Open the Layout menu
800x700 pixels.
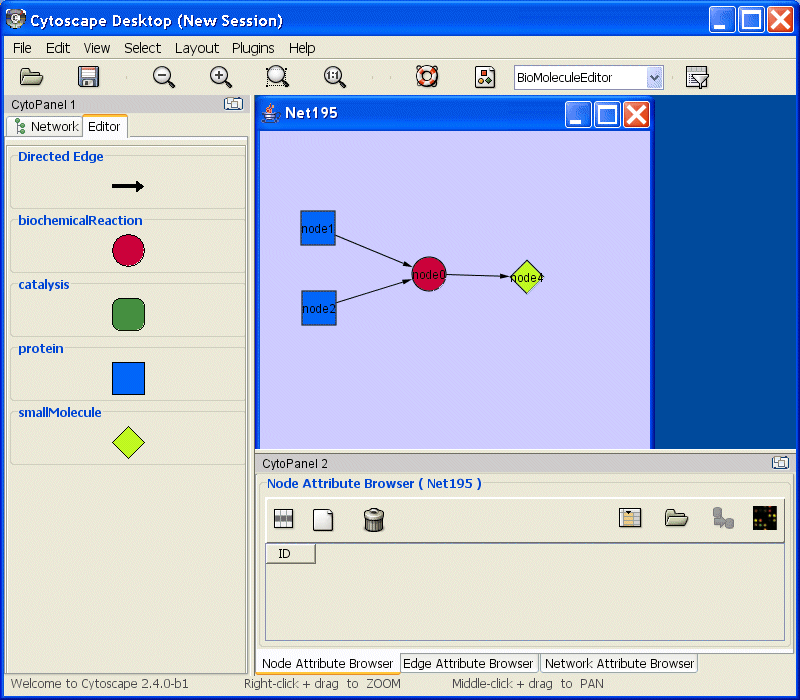(x=197, y=48)
